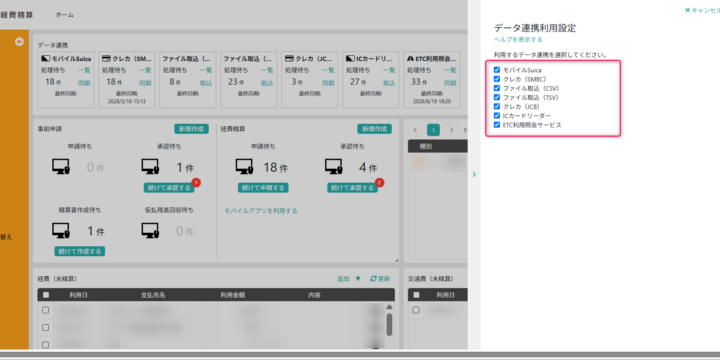The width and height of the screenshot is (720, 360).
Task: Click the クレカ (JCB) credit card icon
Action: 289,59
